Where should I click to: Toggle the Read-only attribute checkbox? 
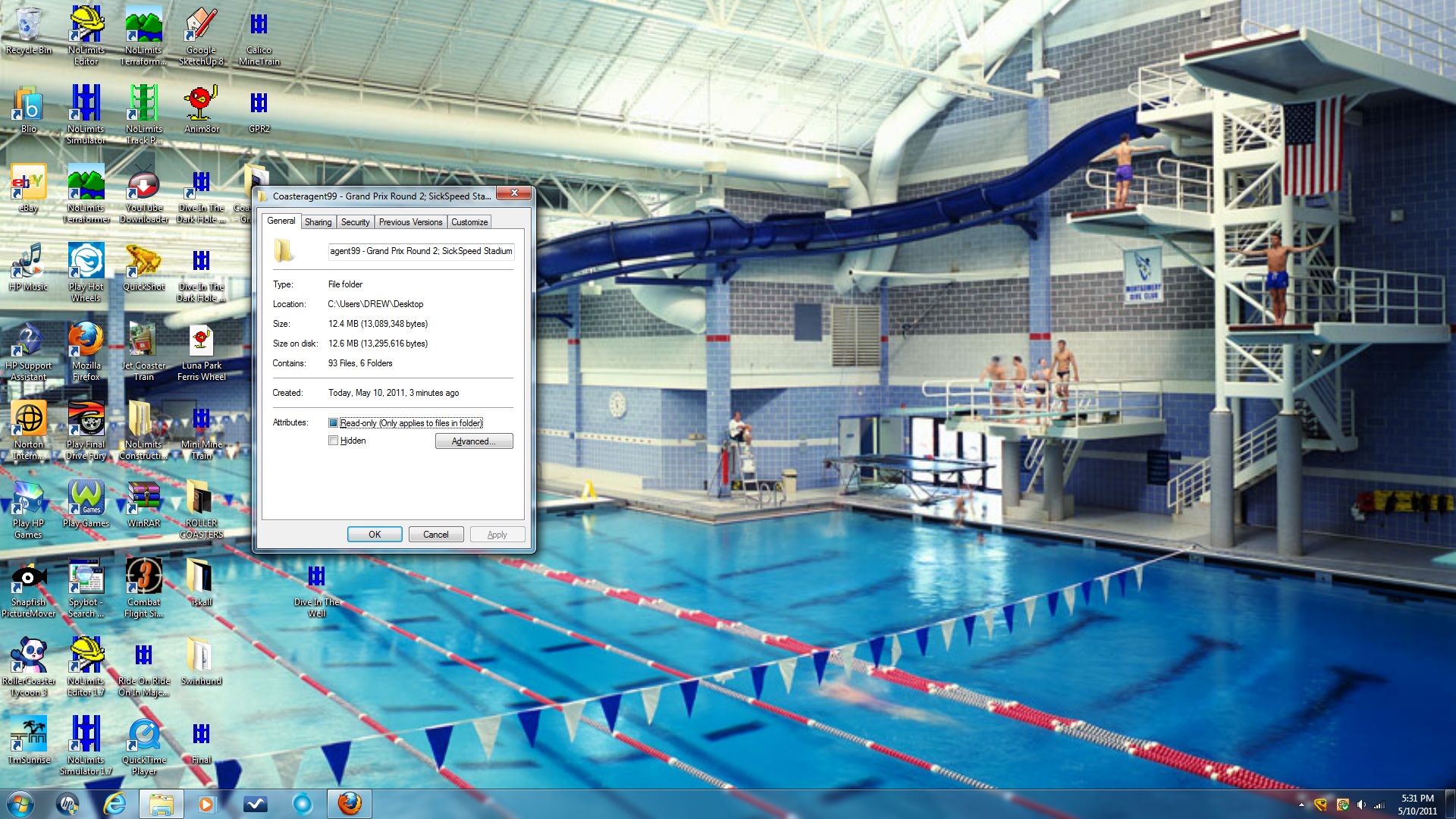click(333, 423)
